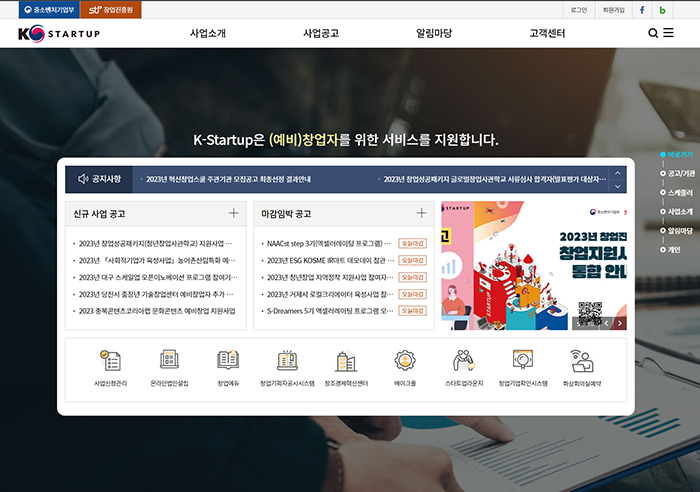
Task: Open the Naver blog 'b' icon
Action: pyautogui.click(x=662, y=10)
